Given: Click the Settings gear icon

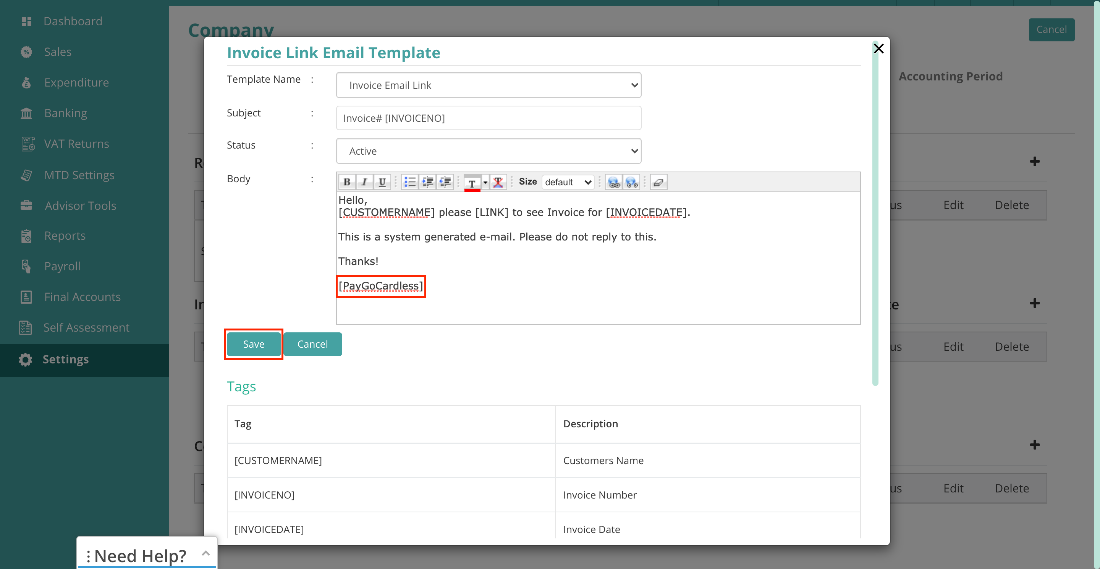Looking at the screenshot, I should pyautogui.click(x=26, y=359).
